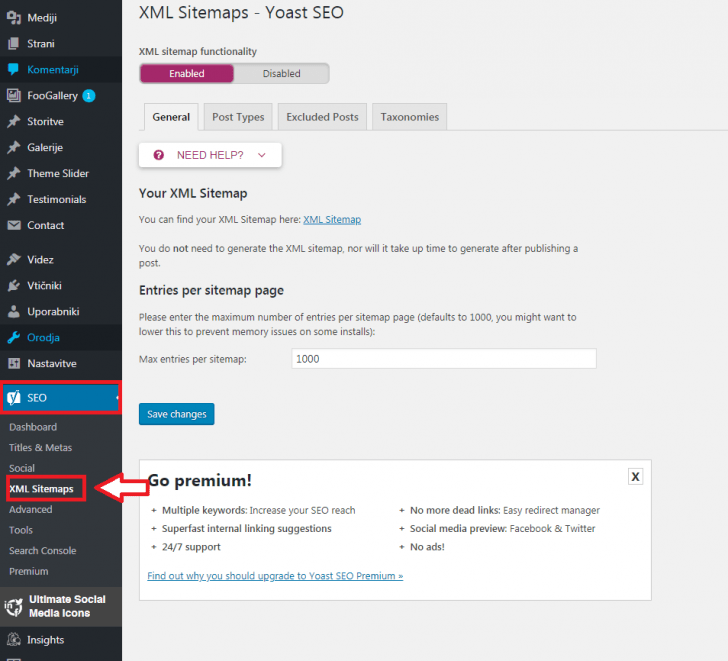Open the FooGallery menu
Image resolution: width=728 pixels, height=661 pixels.
[x=52, y=96]
